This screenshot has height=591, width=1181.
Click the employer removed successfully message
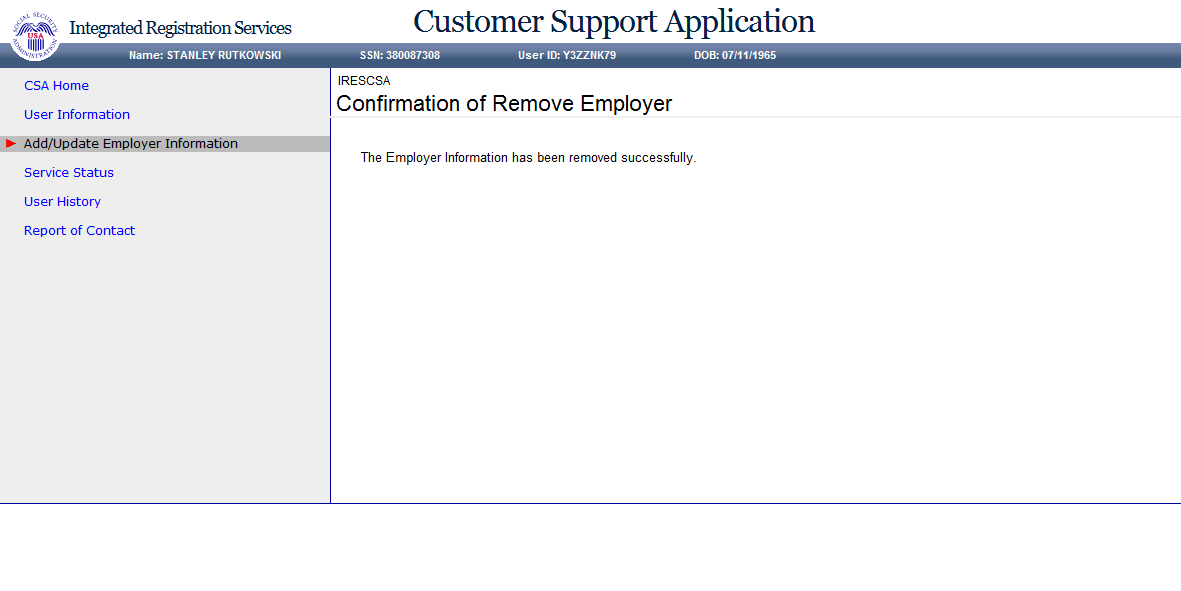[529, 157]
